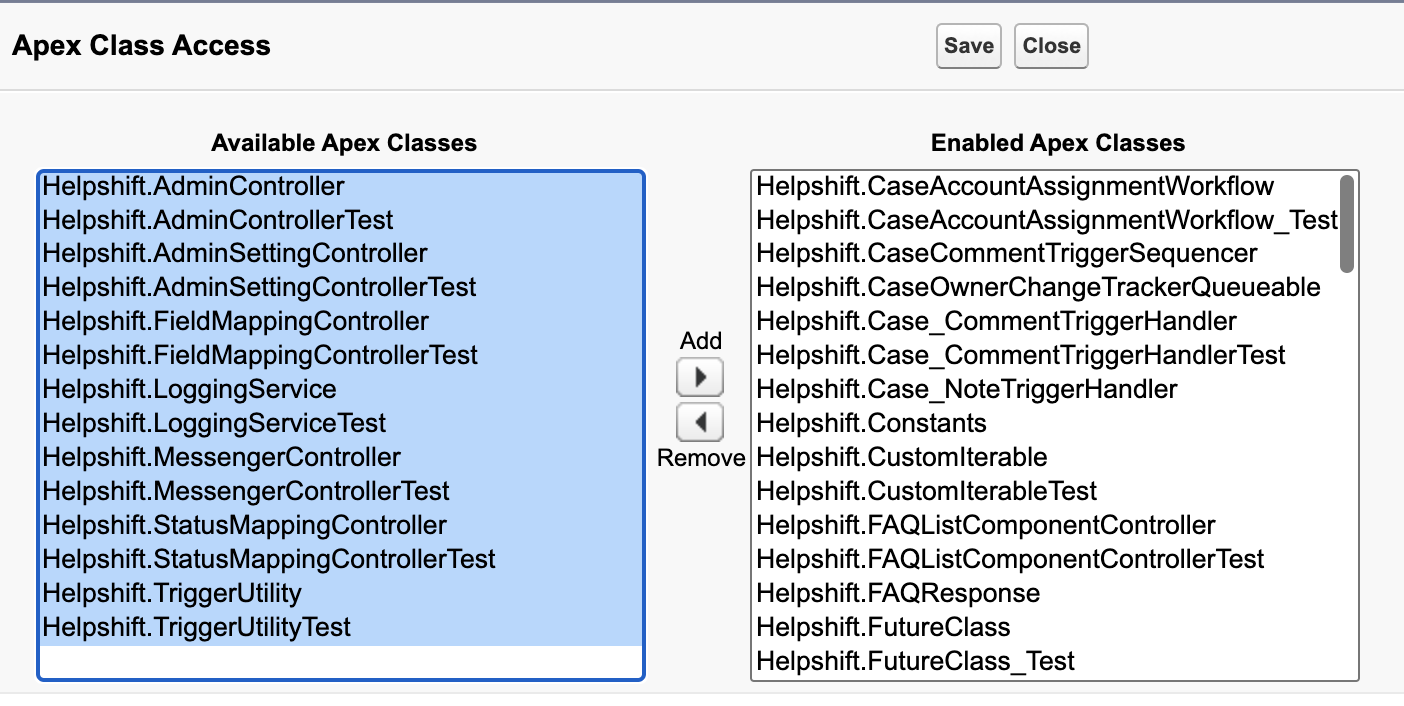Select Helpshift.LoggingService list entry
The image size is (1404, 706).
click(x=190, y=389)
